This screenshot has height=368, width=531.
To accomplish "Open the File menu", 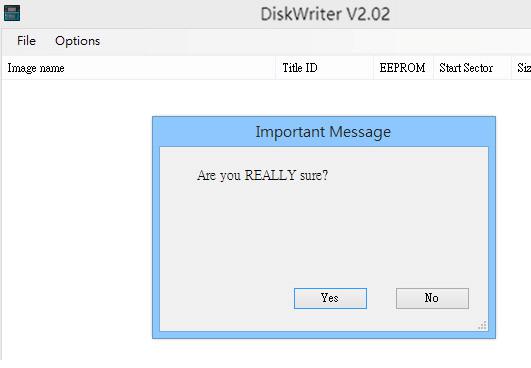I will [26, 41].
